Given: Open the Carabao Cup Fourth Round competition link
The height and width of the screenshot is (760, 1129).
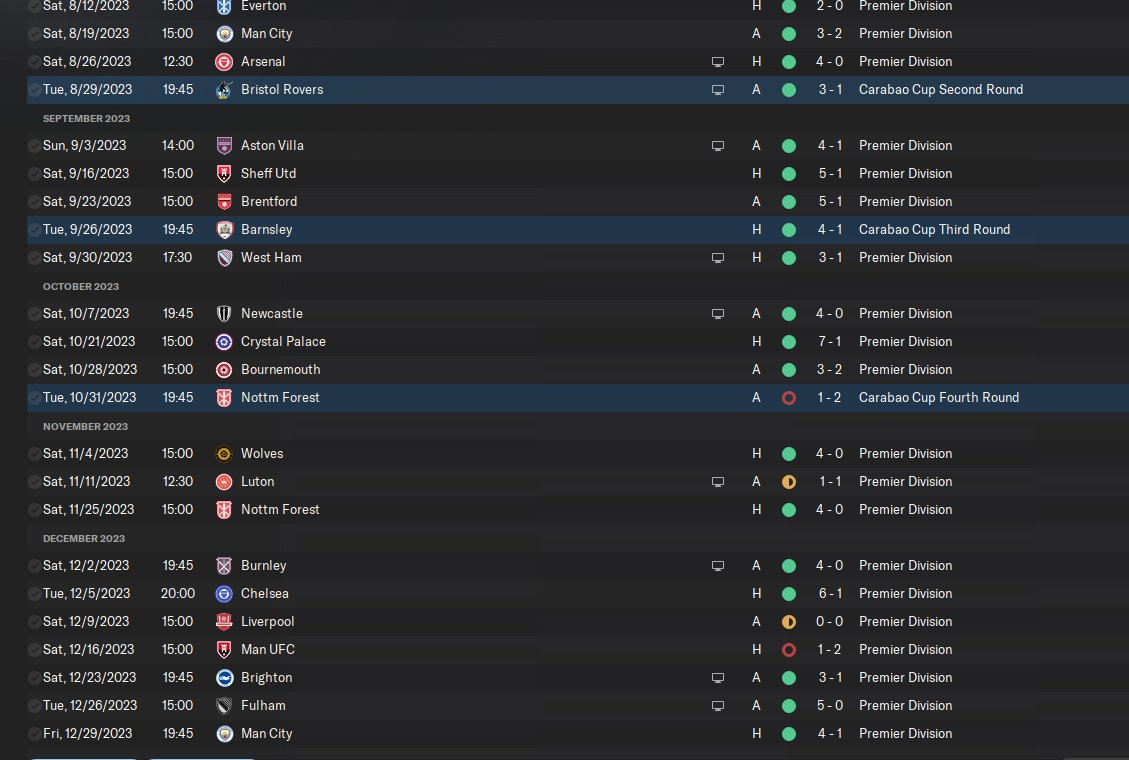Looking at the screenshot, I should coord(939,397).
